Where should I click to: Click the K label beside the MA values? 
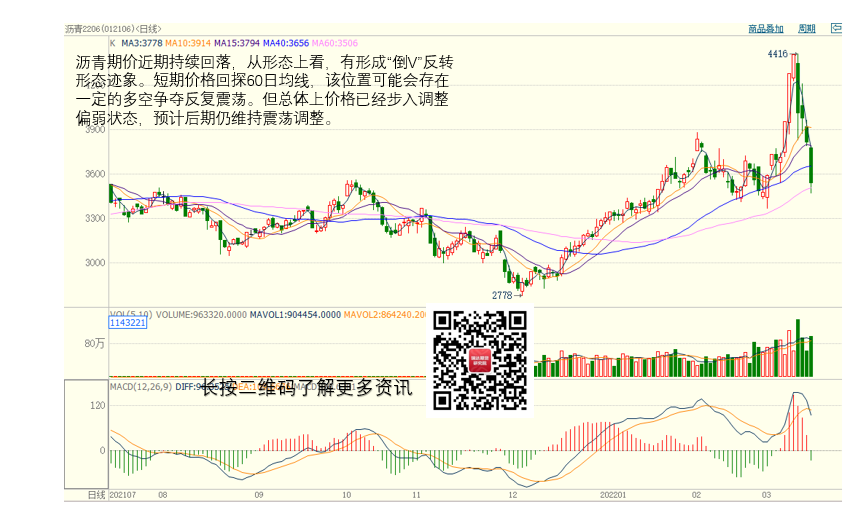coord(112,44)
